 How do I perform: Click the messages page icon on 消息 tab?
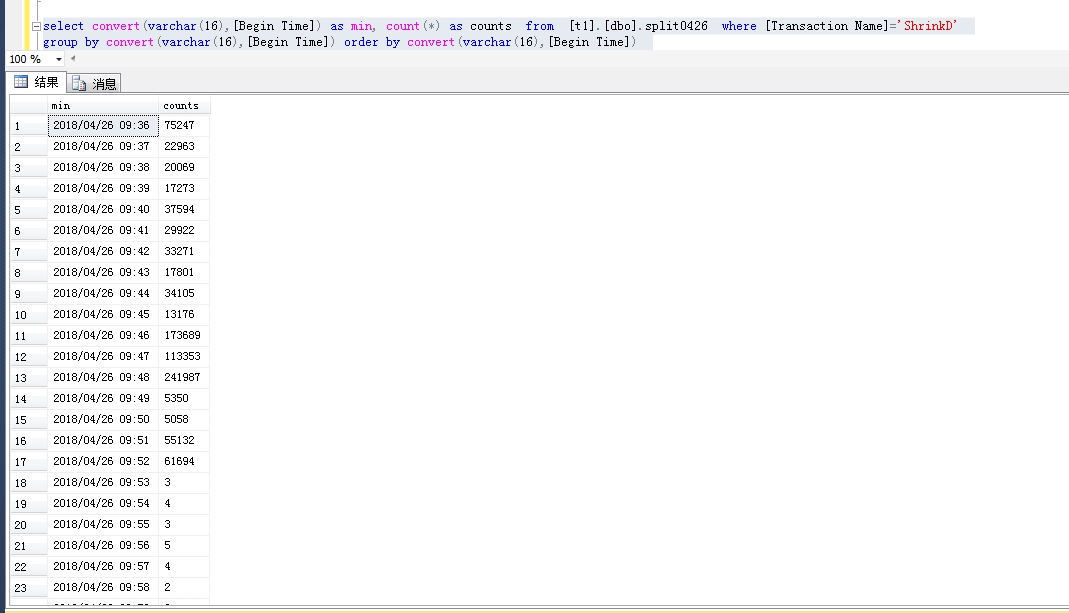click(79, 84)
